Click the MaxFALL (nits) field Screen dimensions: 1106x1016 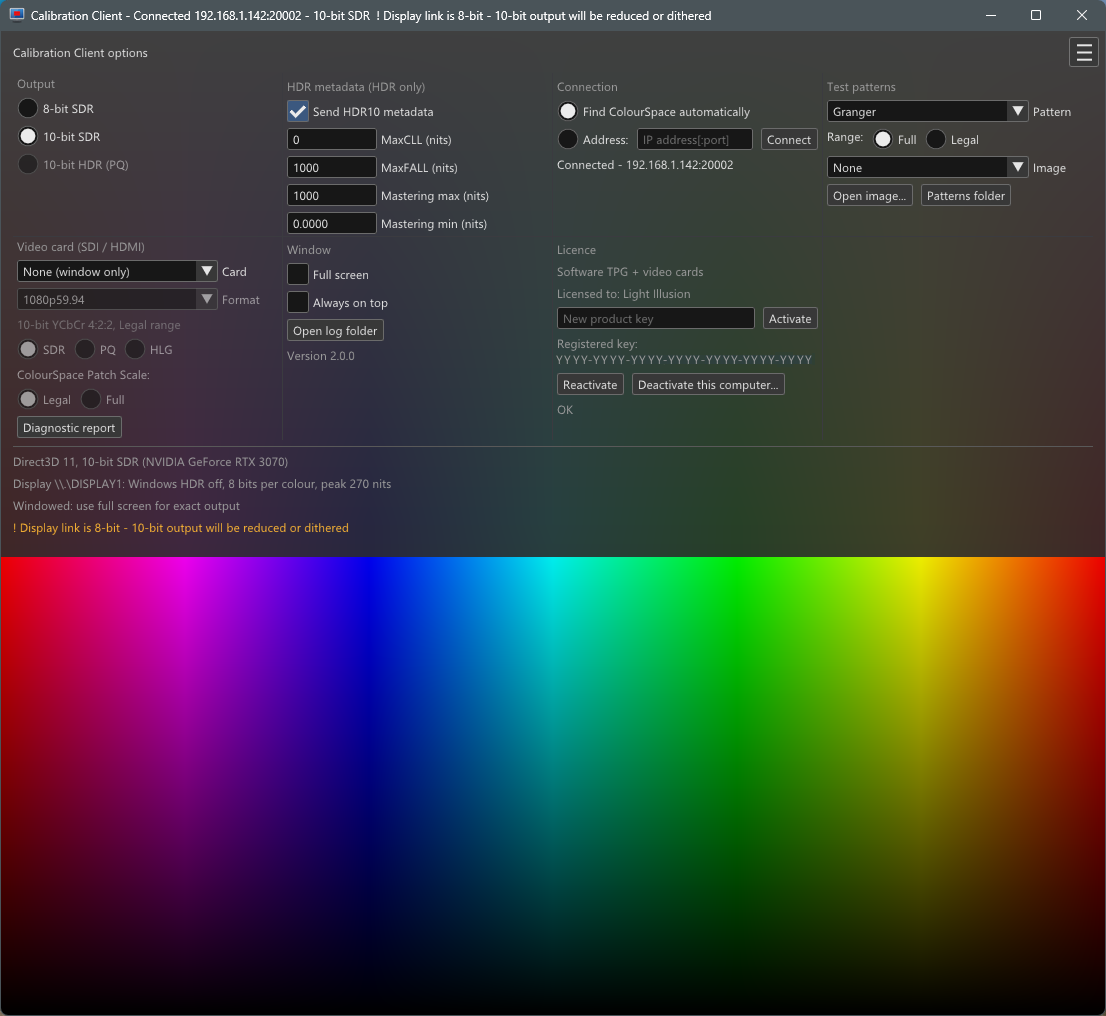click(x=332, y=167)
